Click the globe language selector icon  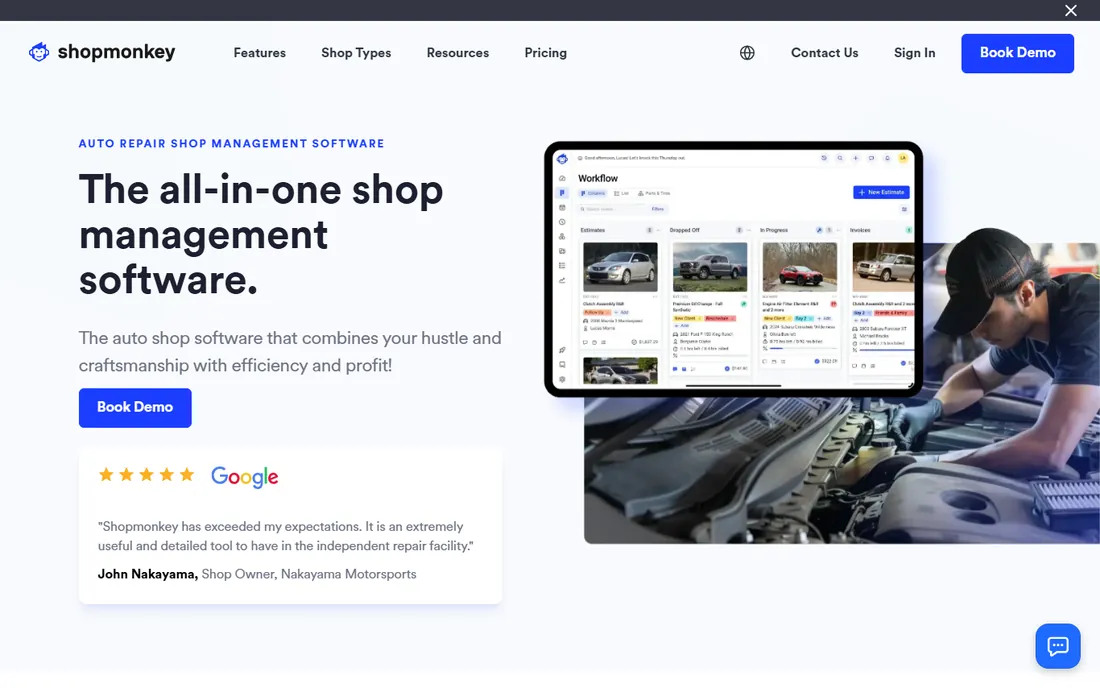click(747, 53)
